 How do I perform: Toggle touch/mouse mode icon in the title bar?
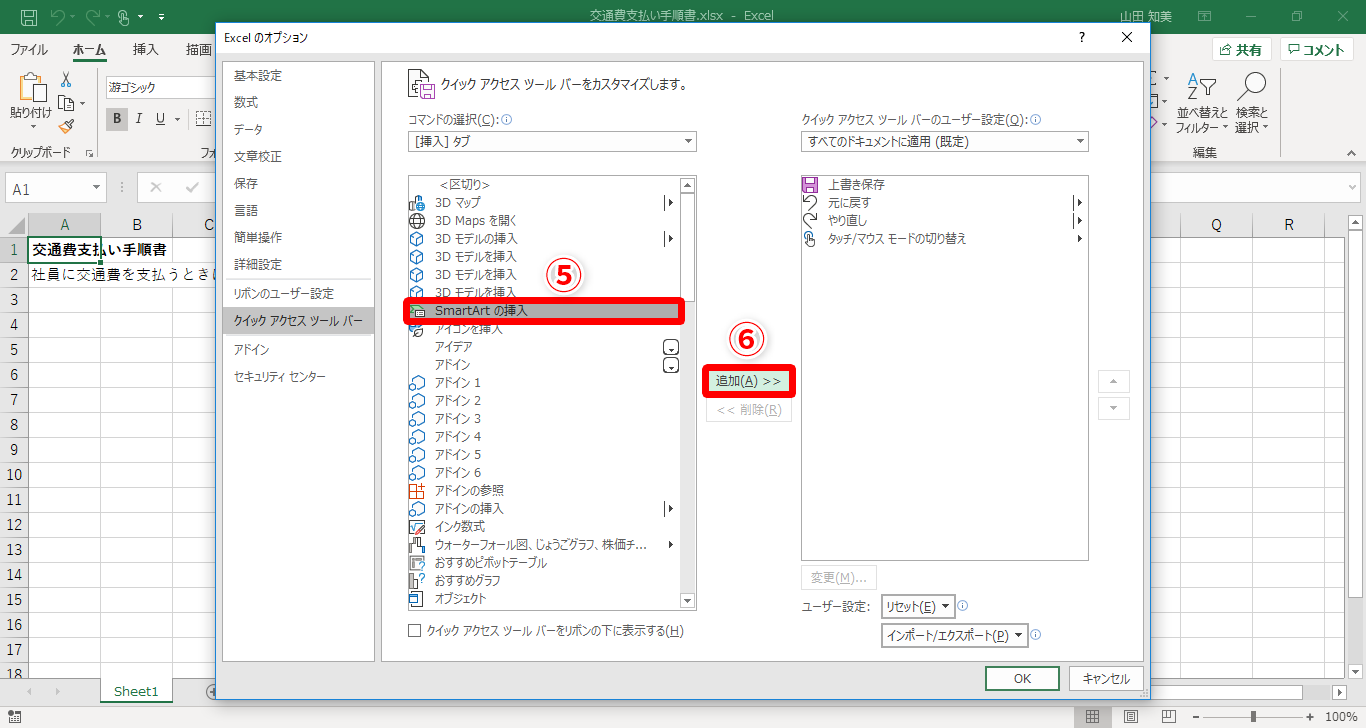[x=124, y=17]
